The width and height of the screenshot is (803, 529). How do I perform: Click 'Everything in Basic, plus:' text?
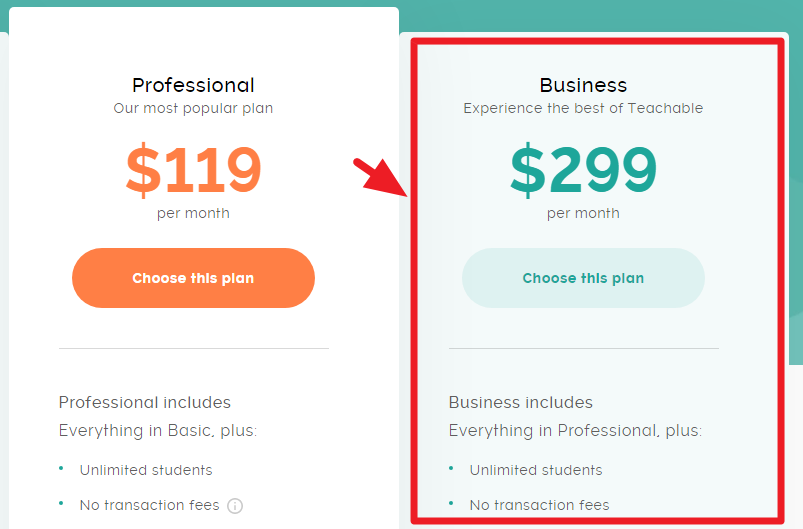pos(158,431)
